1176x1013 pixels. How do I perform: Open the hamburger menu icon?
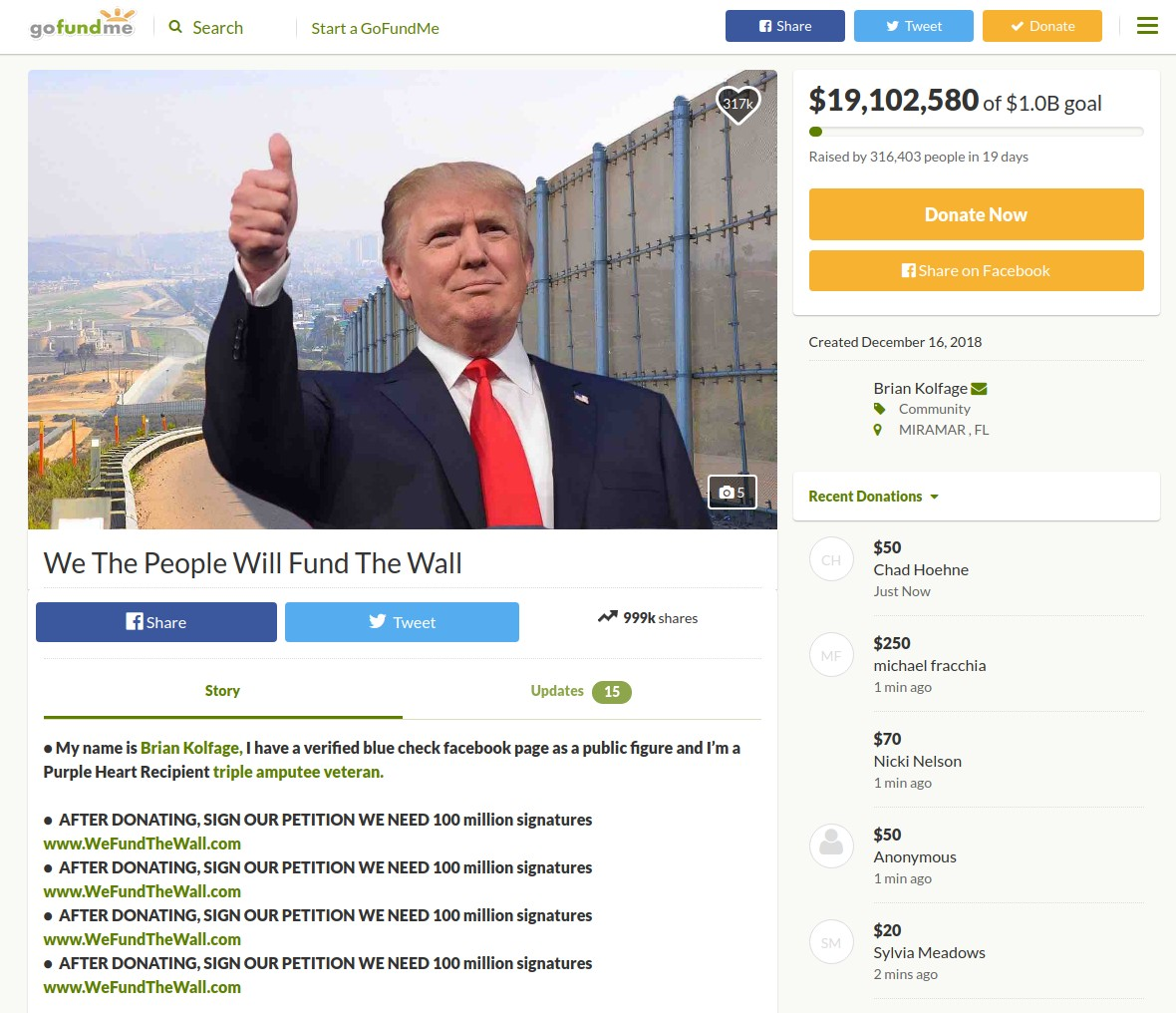coord(1147,26)
